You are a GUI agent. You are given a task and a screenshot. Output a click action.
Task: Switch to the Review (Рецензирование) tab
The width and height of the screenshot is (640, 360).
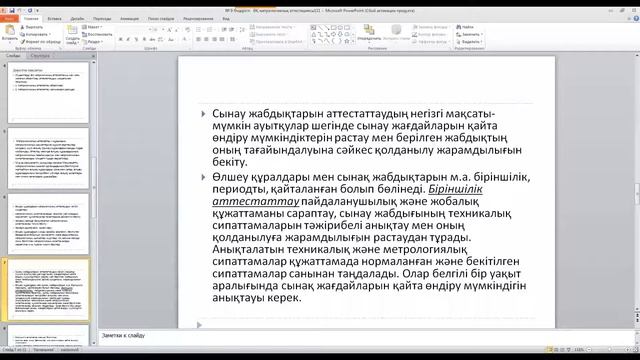198,19
